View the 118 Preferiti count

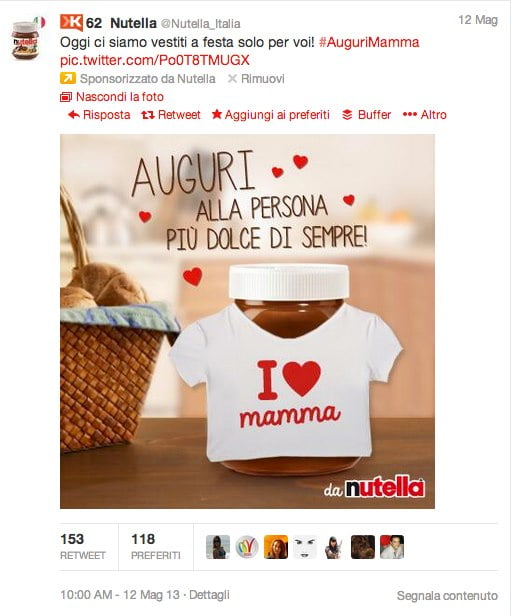pyautogui.click(x=156, y=546)
